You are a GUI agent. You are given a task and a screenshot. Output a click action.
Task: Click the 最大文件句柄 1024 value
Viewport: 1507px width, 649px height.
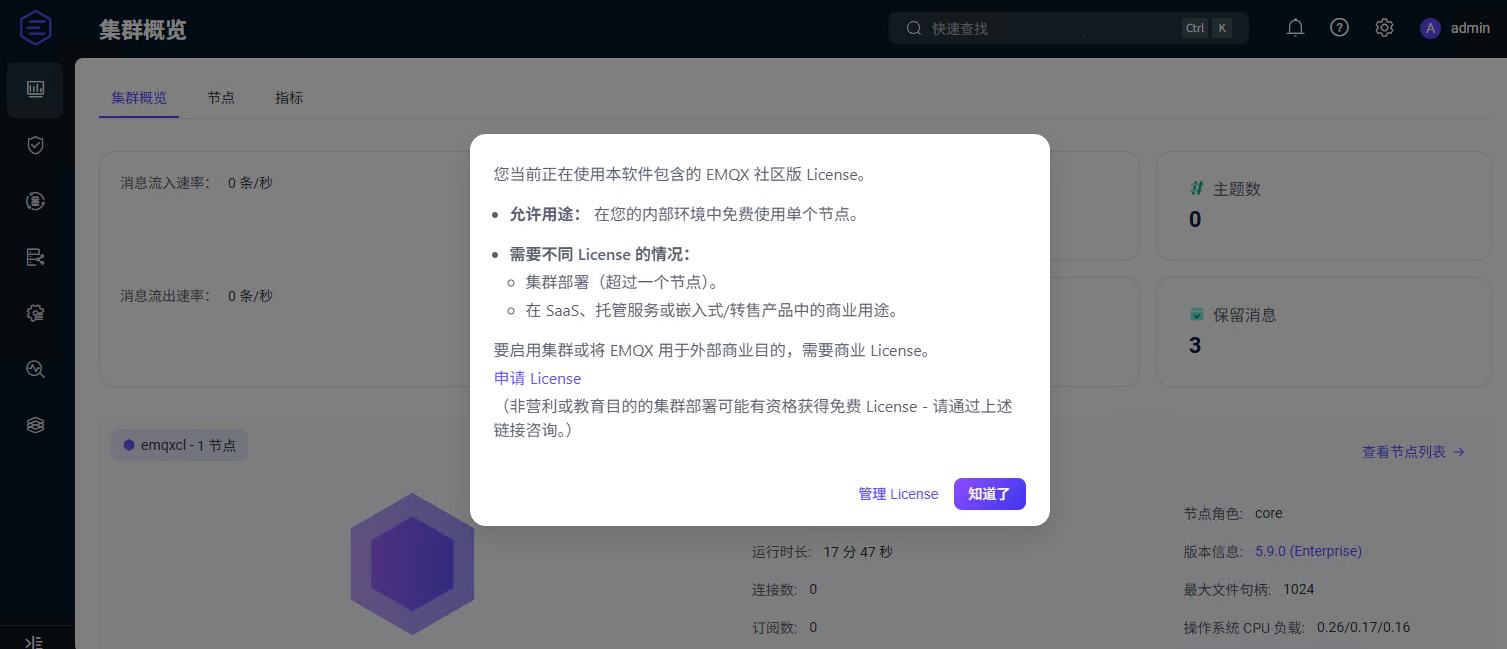tap(1298, 589)
